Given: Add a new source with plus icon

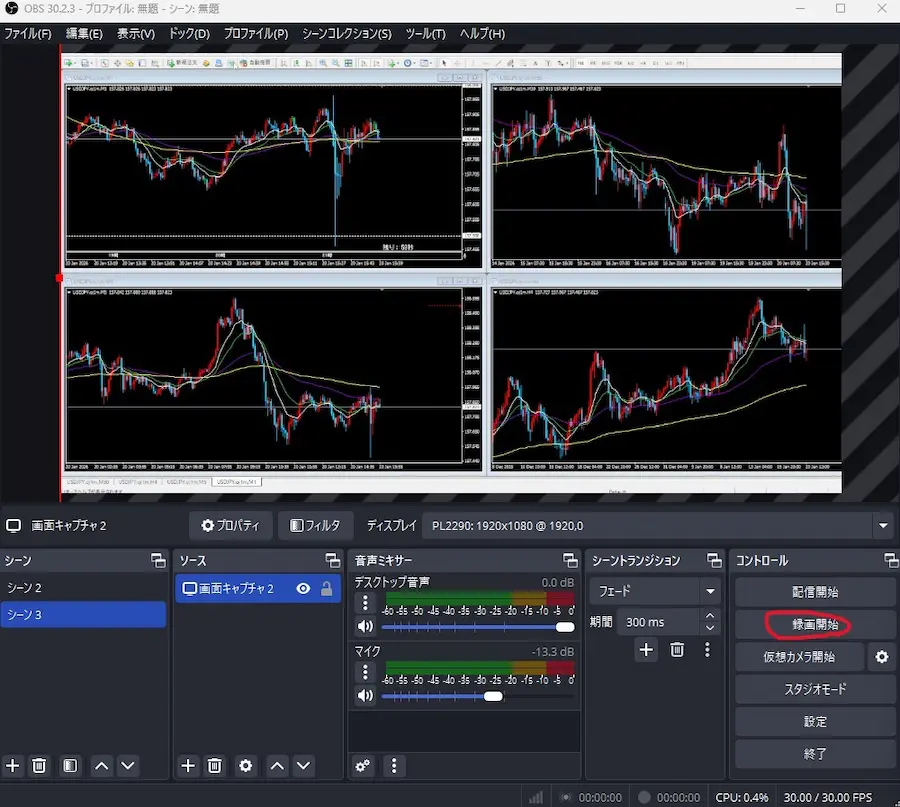Looking at the screenshot, I should (188, 766).
